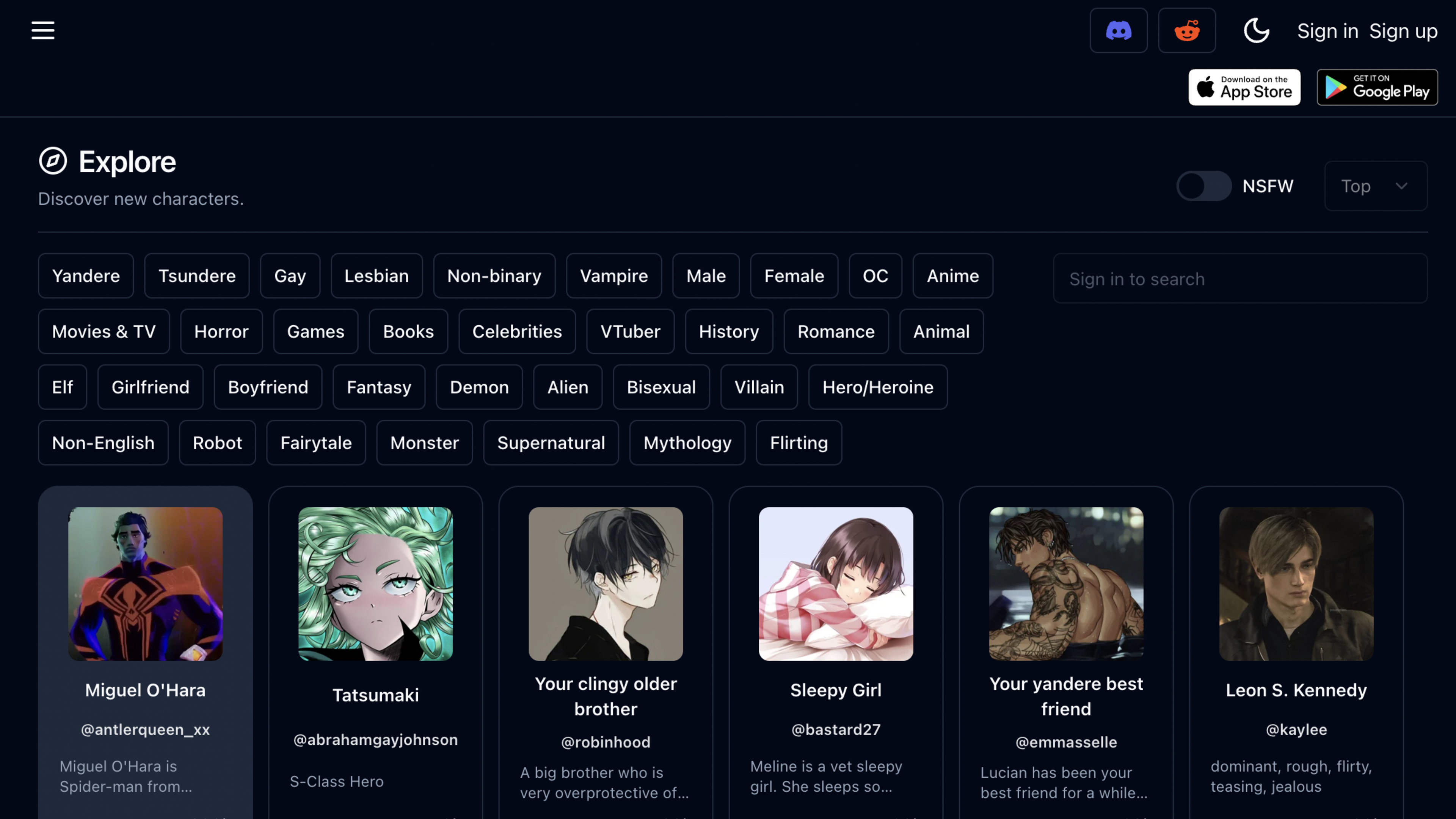The width and height of the screenshot is (1456, 819).
Task: Open Sleepy Girl character image
Action: 836,584
